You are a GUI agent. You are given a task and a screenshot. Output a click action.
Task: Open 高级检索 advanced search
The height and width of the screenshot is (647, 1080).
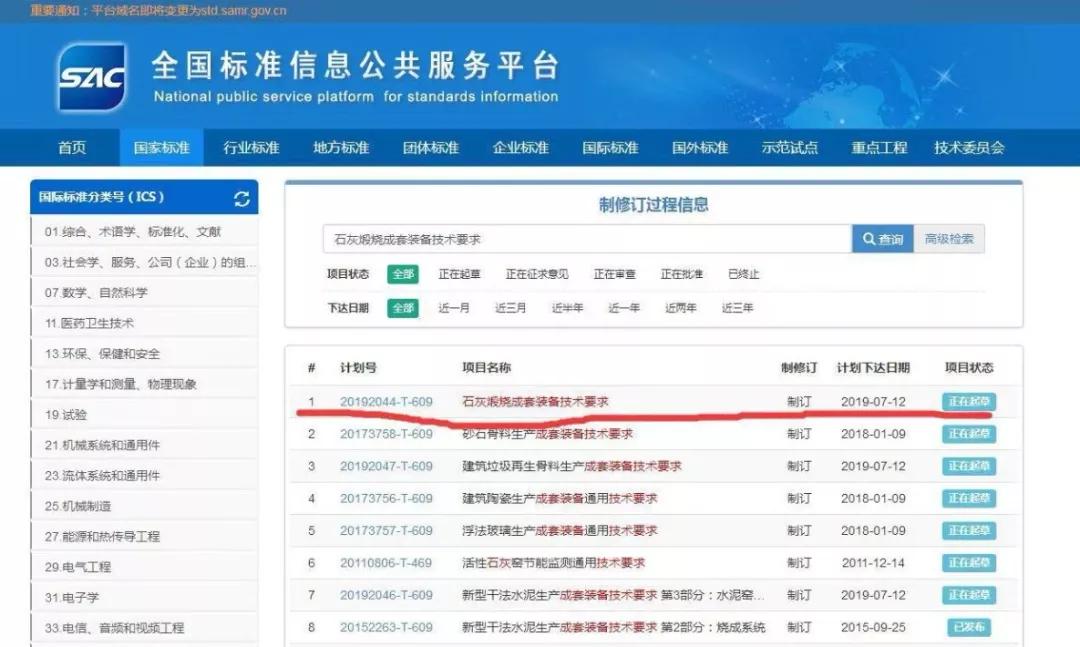point(948,239)
